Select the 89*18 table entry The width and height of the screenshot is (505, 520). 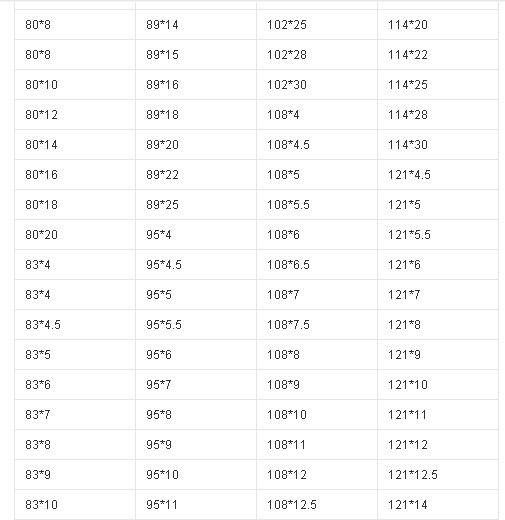pyautogui.click(x=196, y=115)
